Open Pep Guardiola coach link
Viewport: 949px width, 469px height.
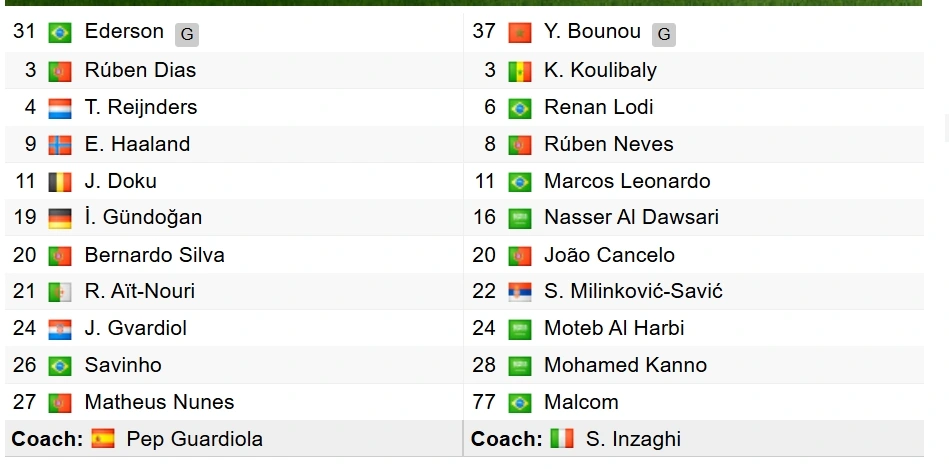pos(194,439)
